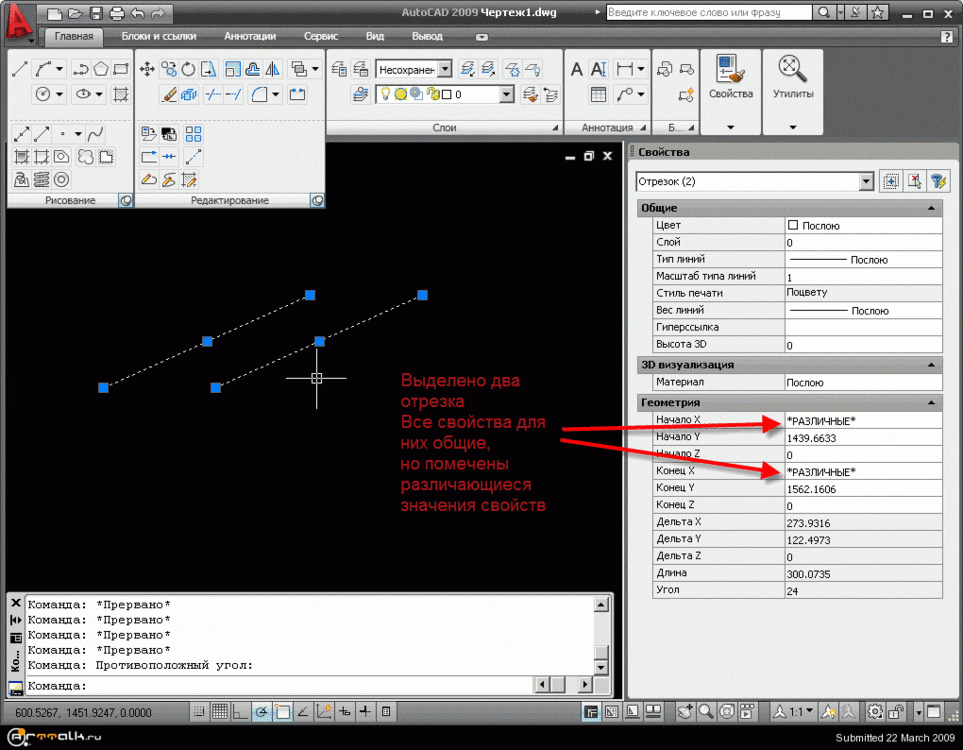Choose the Circle tool
963x750 pixels.
(43, 94)
